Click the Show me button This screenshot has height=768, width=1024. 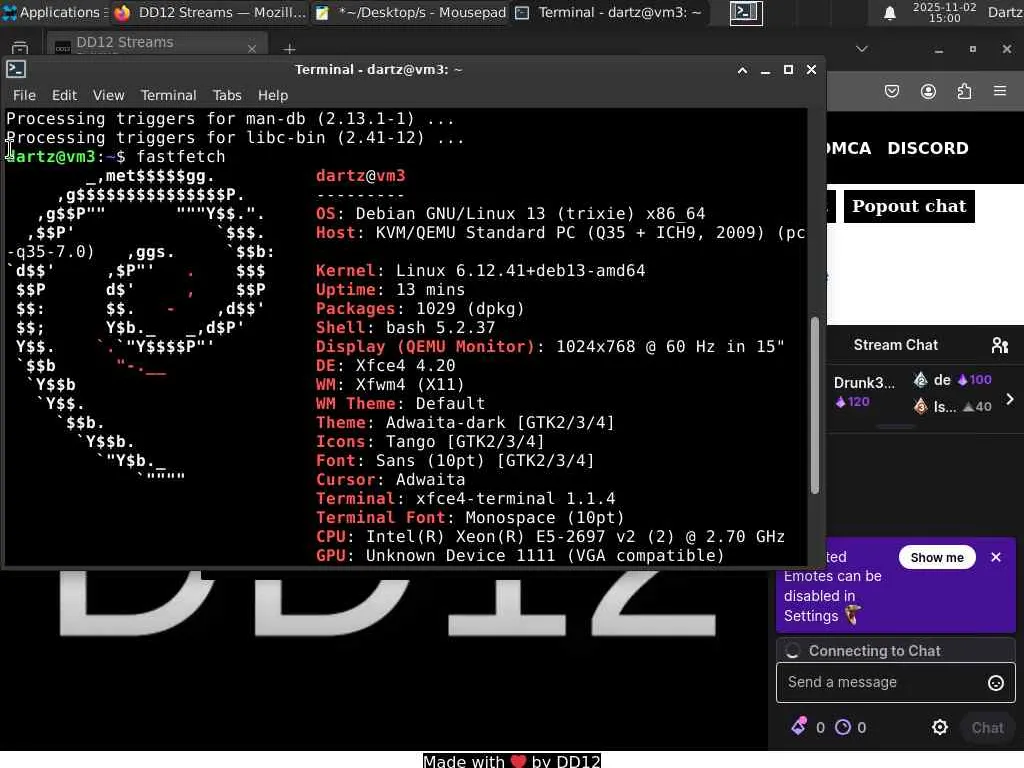936,557
